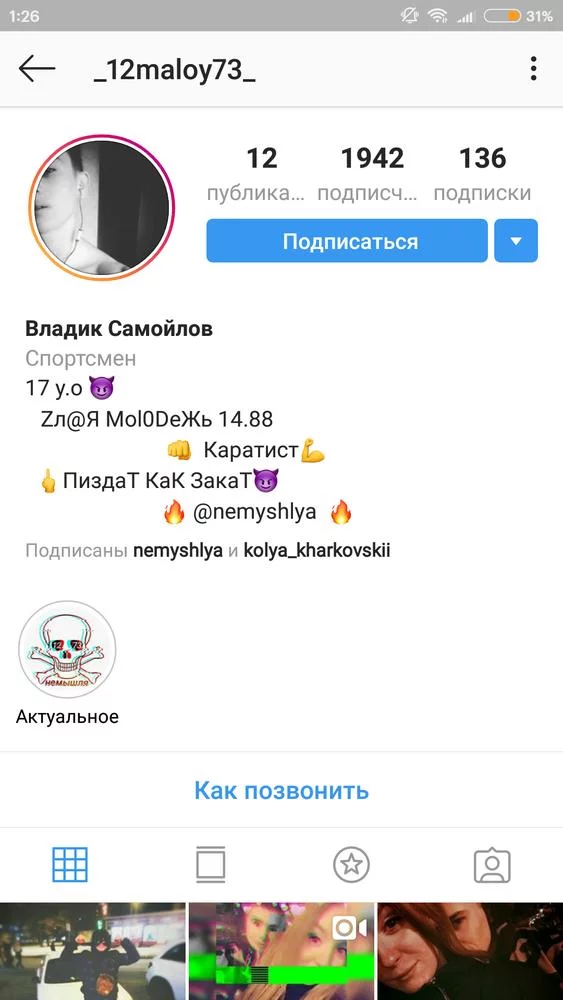Screen dimensions: 563x1000
Task: Open the three-dot options menu
Action: 533,69
